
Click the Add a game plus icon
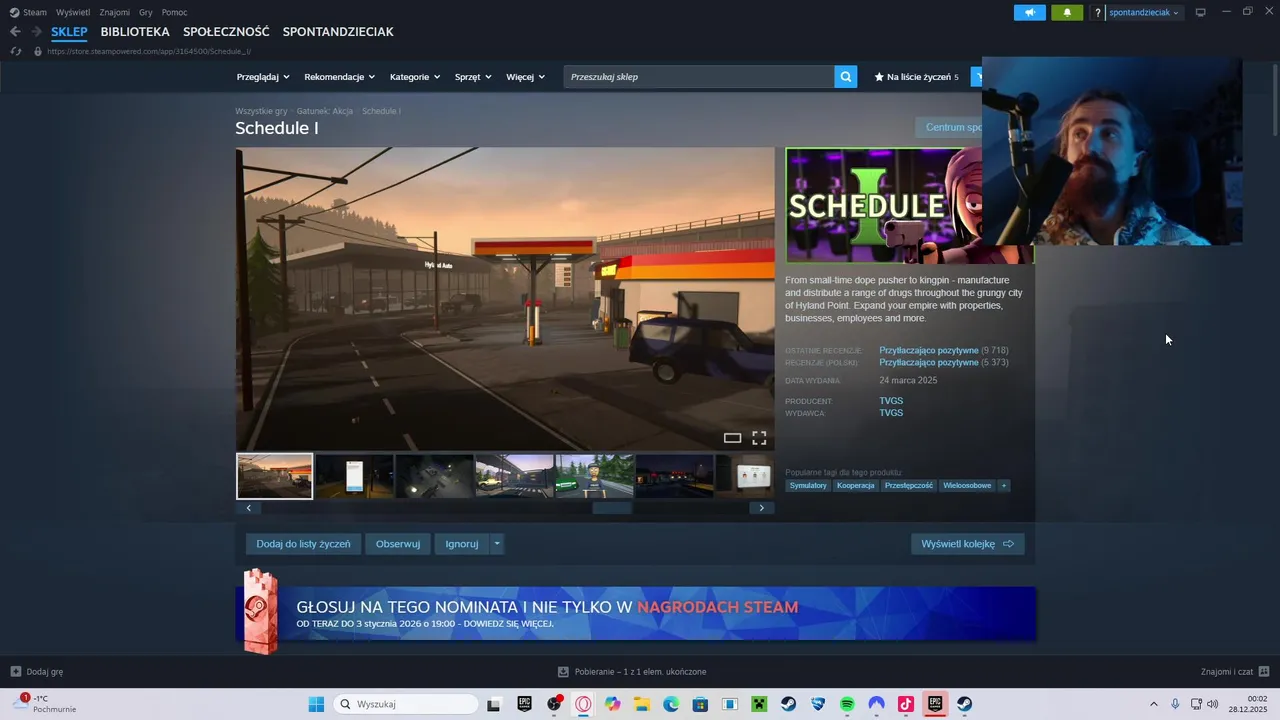(x=16, y=672)
